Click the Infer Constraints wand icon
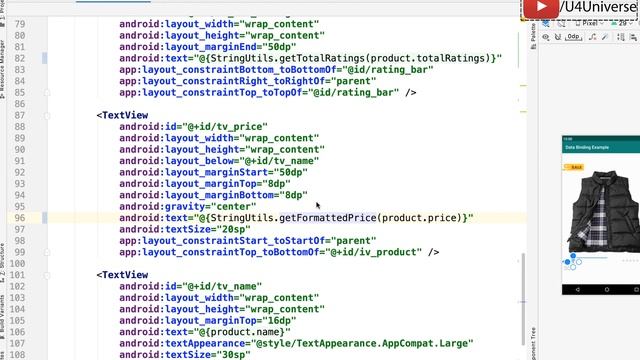Screen dimensions: 640x360 [x=605, y=37]
